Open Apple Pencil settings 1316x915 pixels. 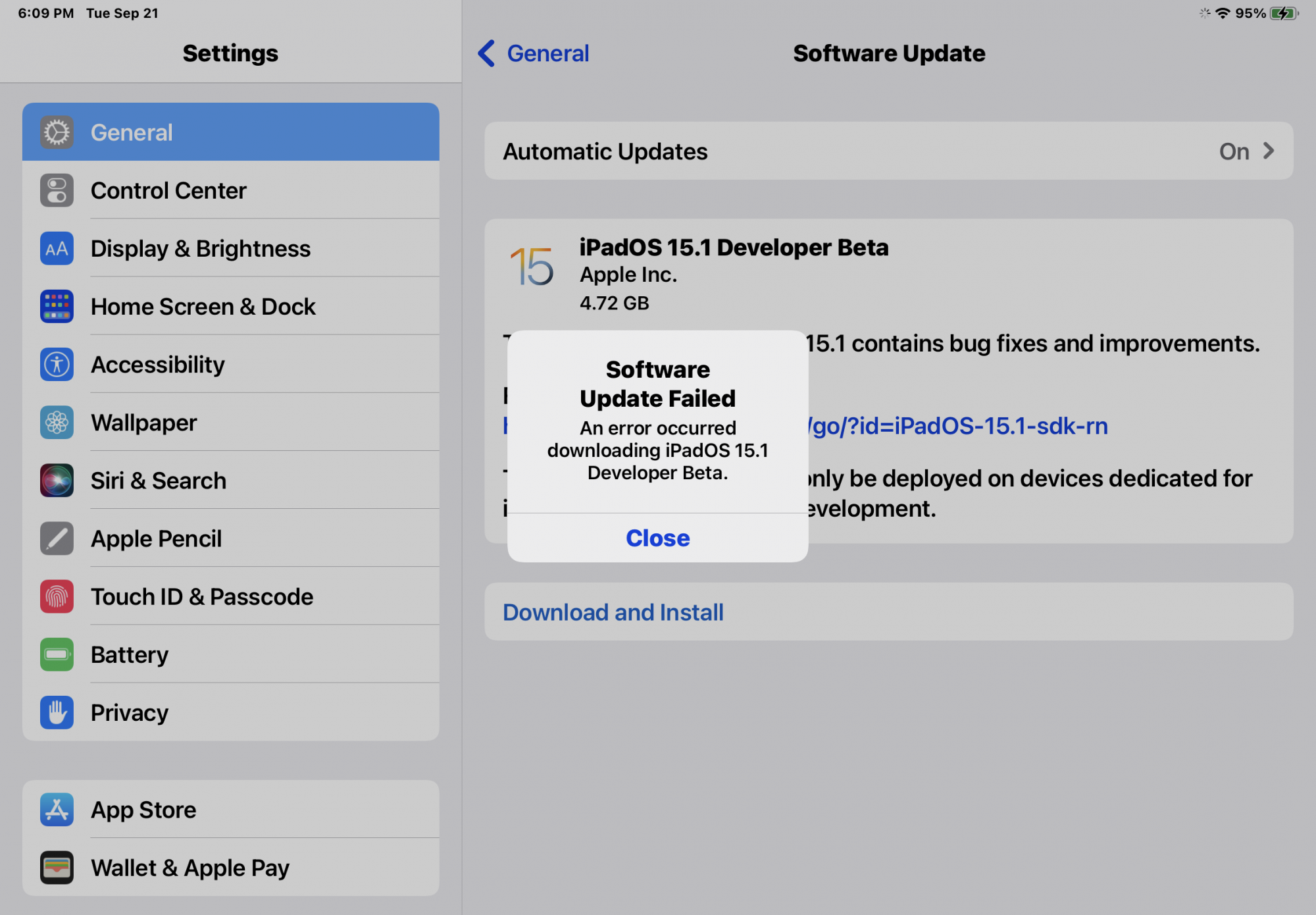coord(231,538)
